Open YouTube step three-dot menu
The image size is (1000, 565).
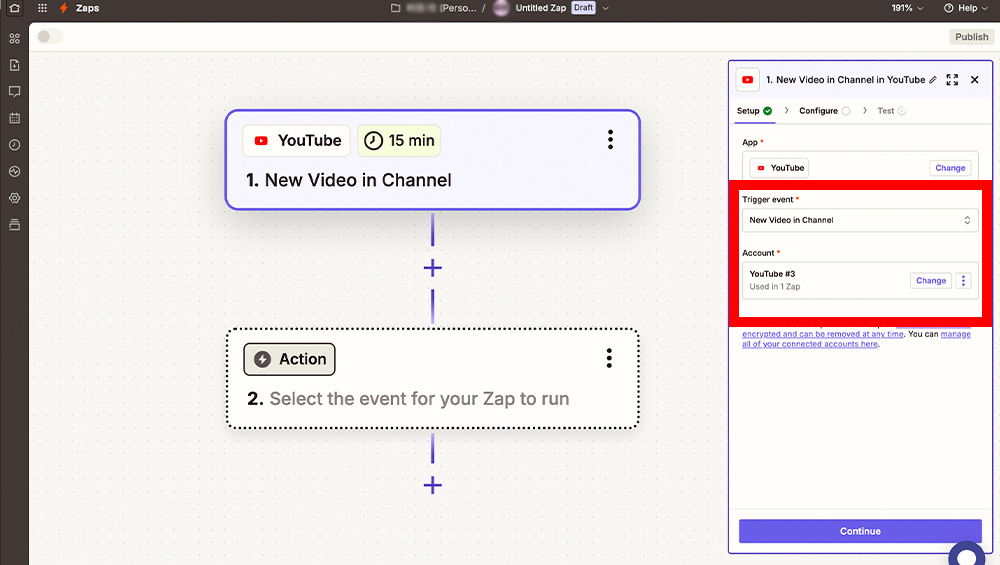point(610,140)
